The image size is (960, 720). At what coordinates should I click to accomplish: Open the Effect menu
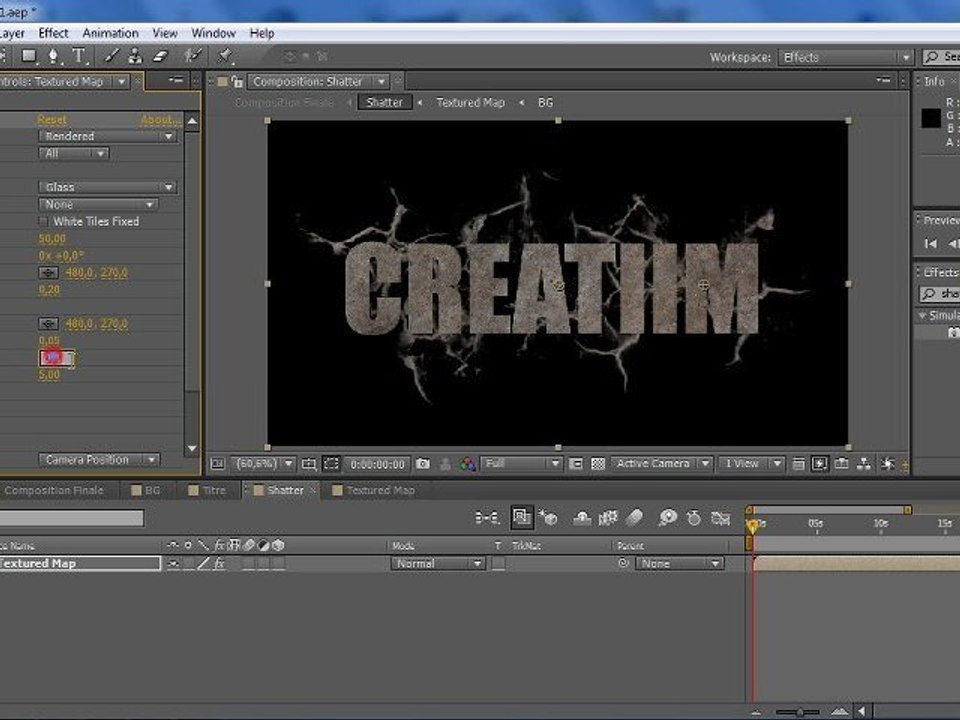(x=53, y=33)
